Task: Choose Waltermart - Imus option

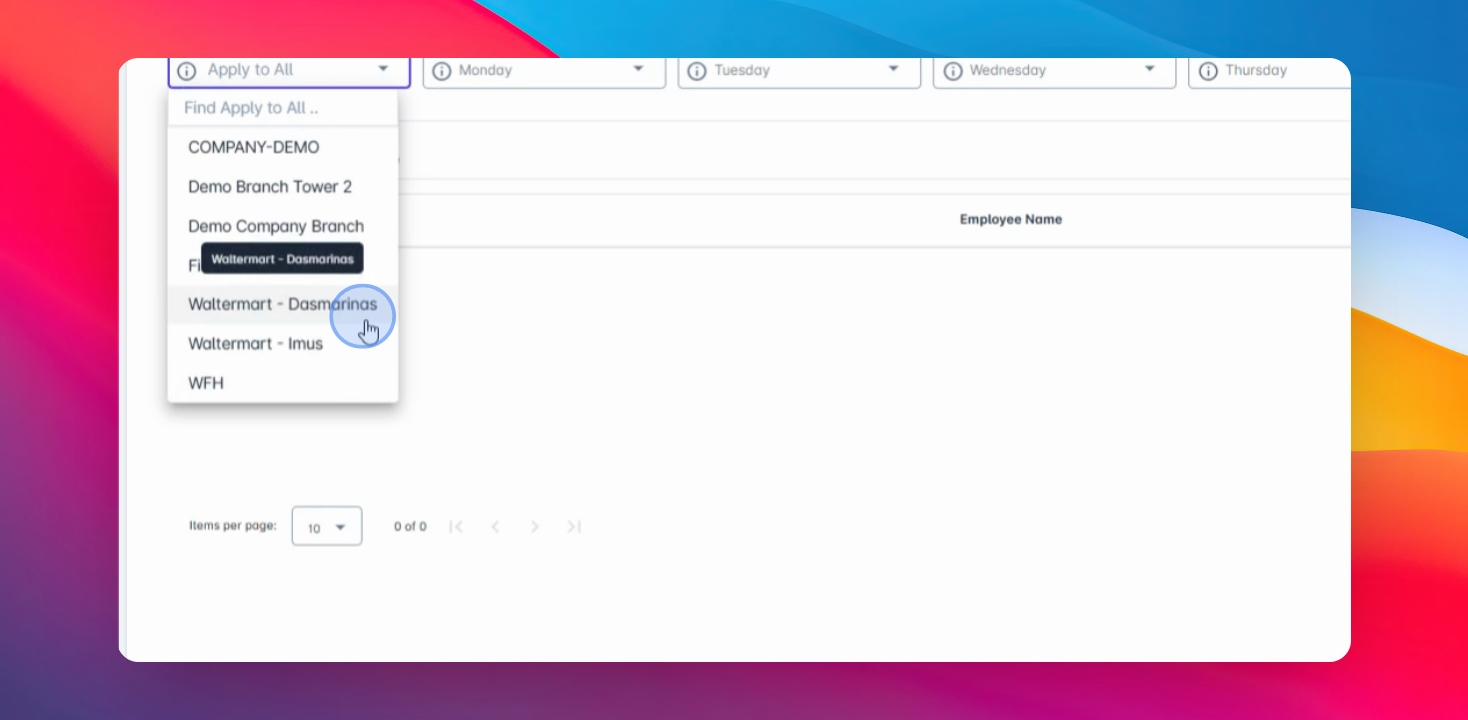Action: 283,343
